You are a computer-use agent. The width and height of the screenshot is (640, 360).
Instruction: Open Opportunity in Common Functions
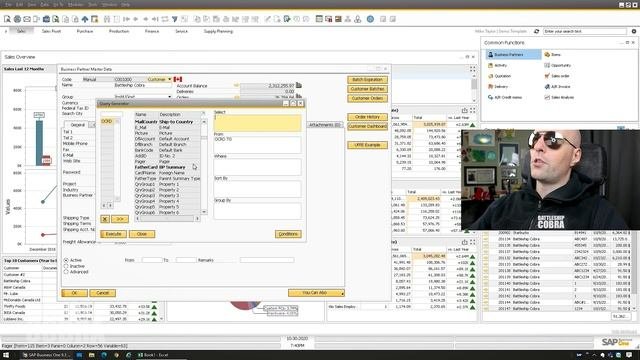coord(558,65)
